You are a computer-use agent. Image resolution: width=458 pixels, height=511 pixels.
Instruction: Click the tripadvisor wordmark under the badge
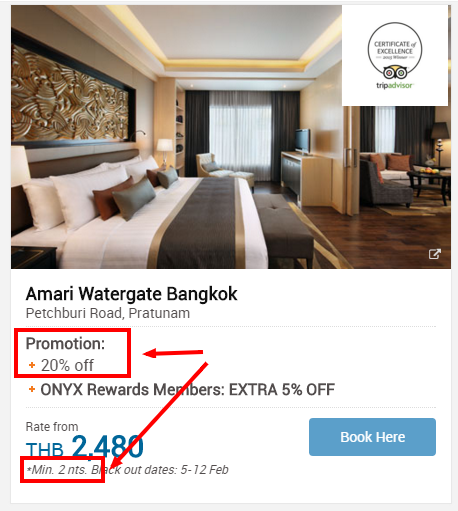pos(395,85)
